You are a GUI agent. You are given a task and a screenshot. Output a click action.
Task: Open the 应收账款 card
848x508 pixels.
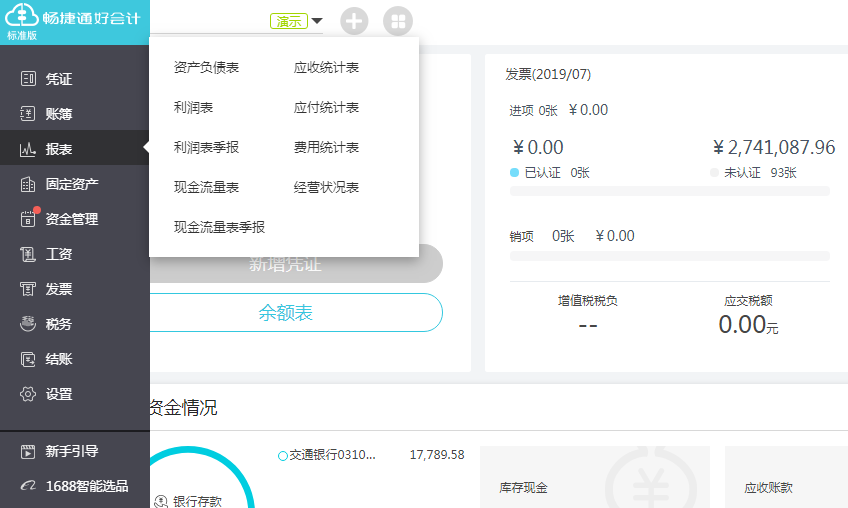point(786,477)
